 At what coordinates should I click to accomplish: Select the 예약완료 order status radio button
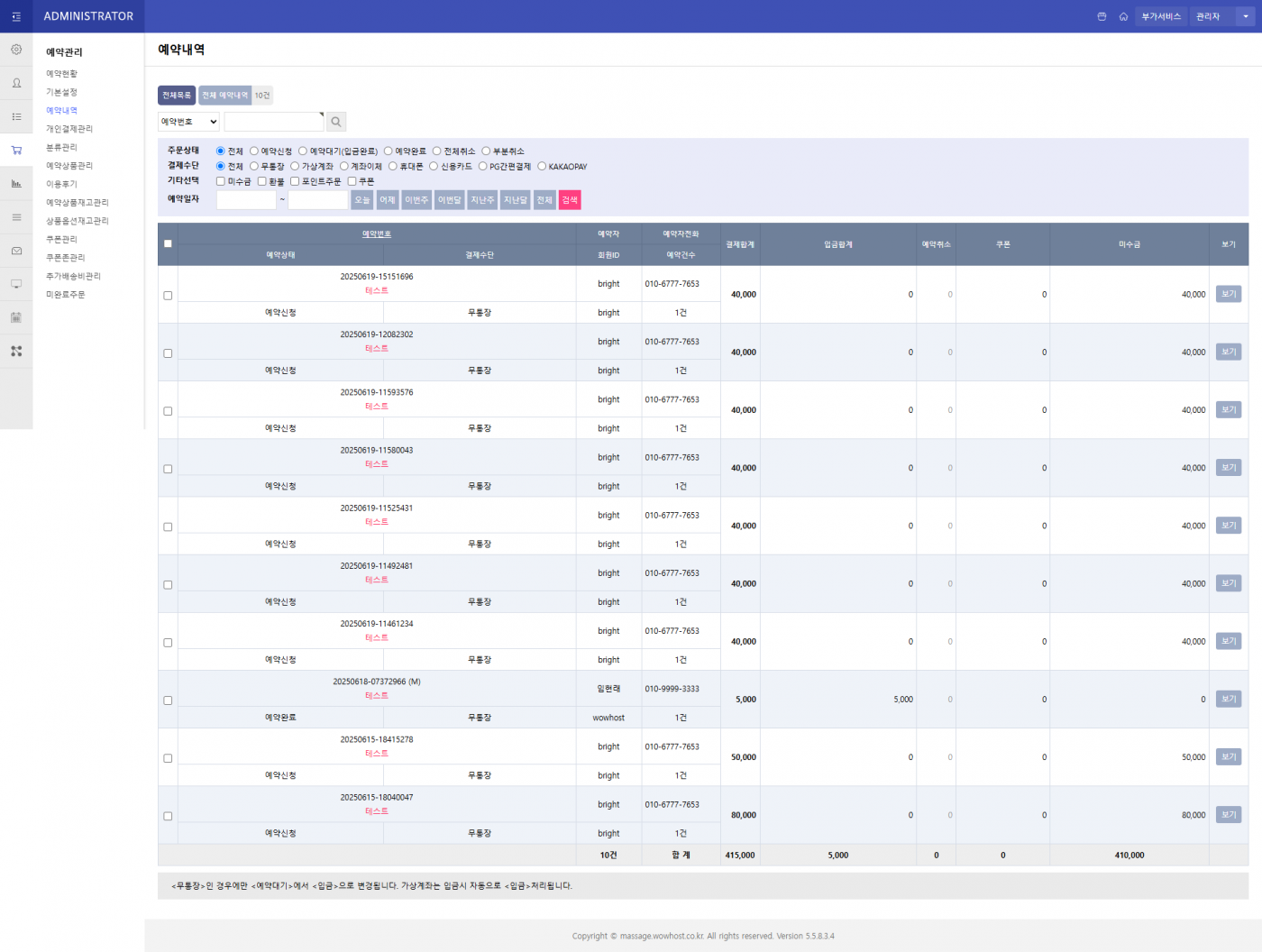tap(389, 151)
